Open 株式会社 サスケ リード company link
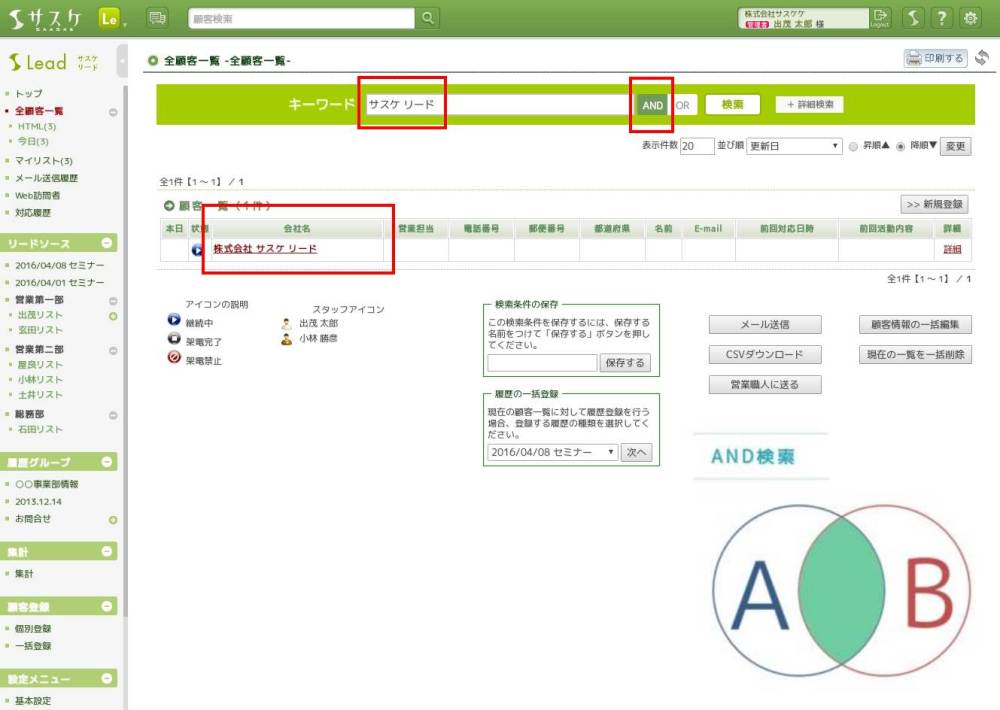Screen dimensions: 1000x710 click(x=265, y=249)
